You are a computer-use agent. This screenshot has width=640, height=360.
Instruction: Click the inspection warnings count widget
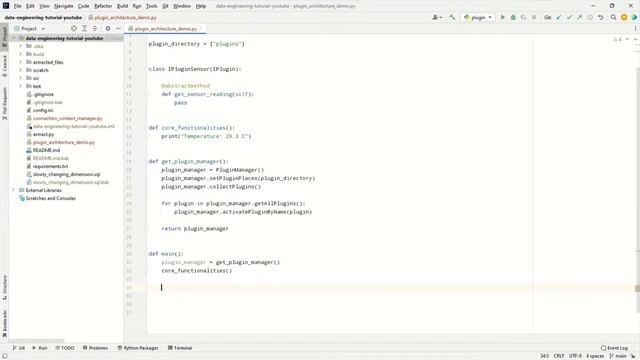point(617,39)
